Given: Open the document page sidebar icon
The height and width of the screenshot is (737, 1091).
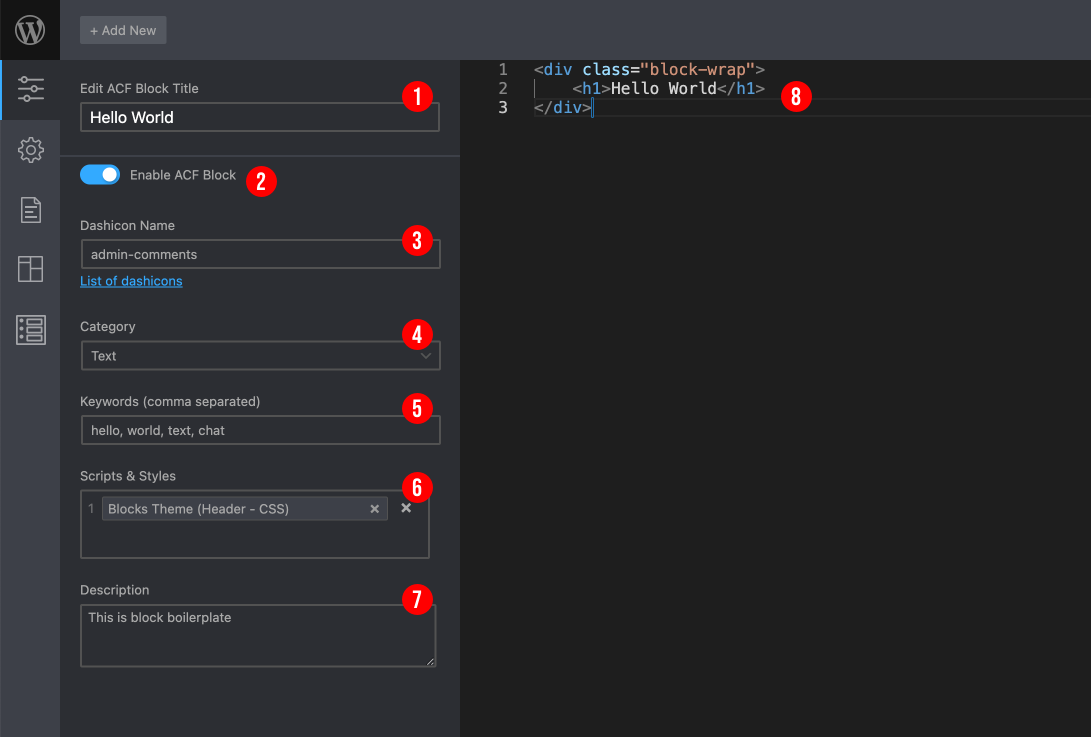Looking at the screenshot, I should pos(31,209).
